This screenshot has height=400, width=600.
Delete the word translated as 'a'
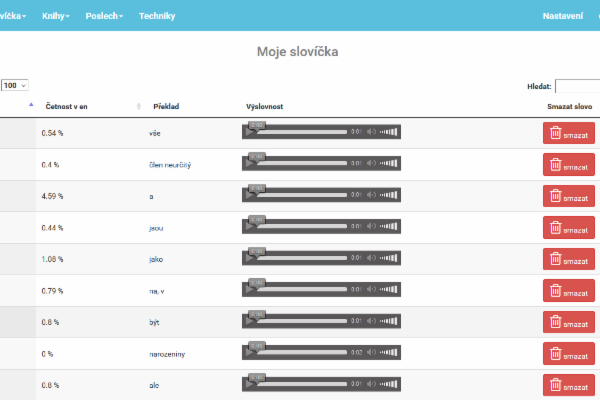point(568,196)
